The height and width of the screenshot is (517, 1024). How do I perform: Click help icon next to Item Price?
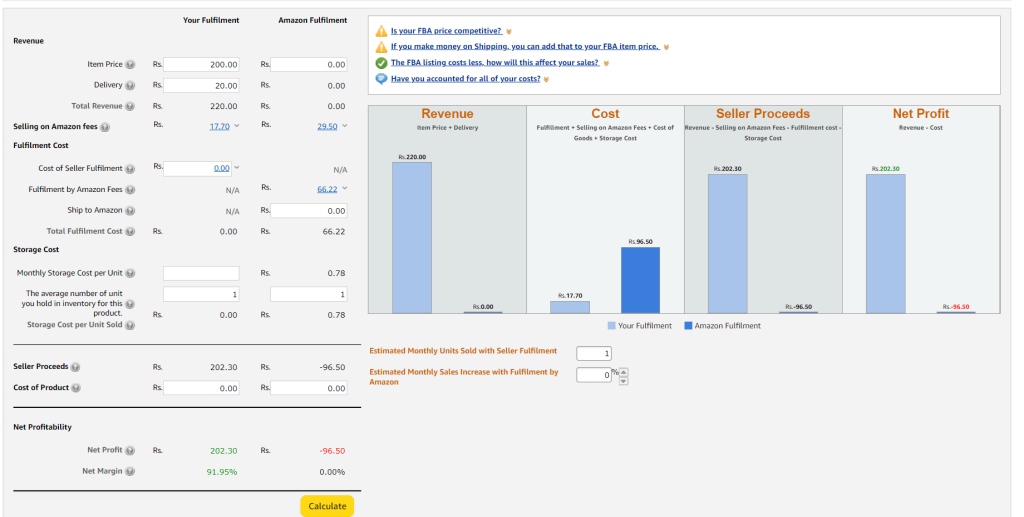point(130,65)
